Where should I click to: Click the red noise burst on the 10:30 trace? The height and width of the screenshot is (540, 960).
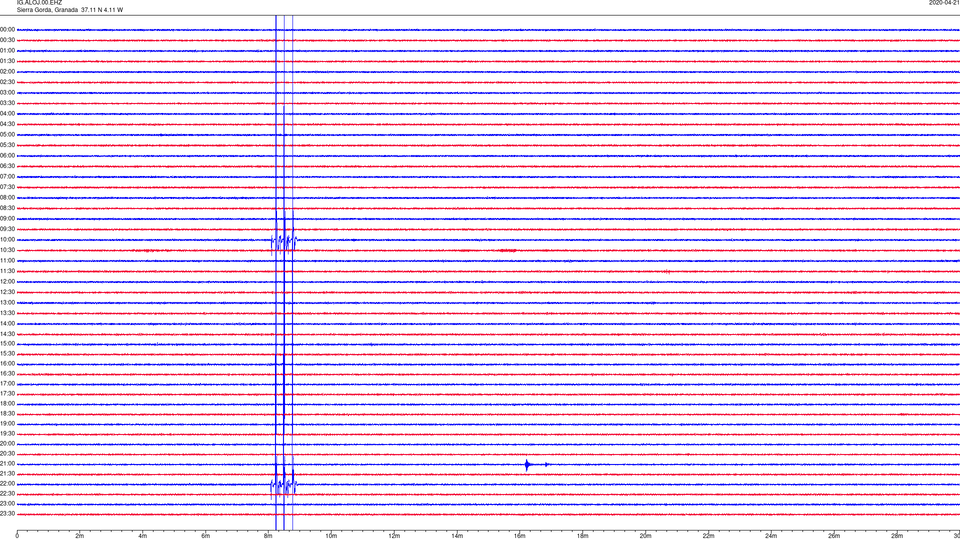tap(508, 250)
